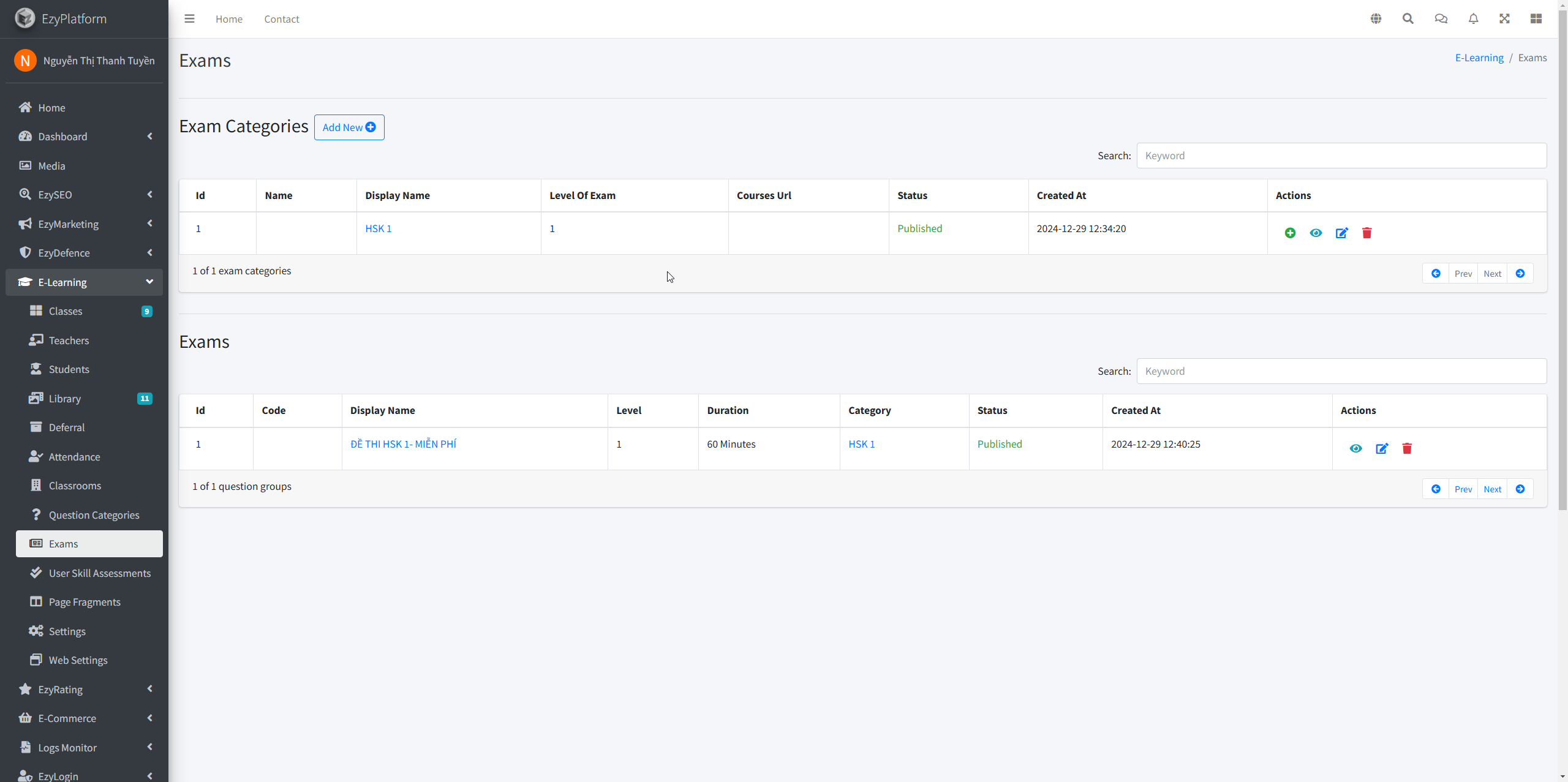Toggle fullscreen with expand arrows icon
1568x782 pixels.
point(1504,19)
